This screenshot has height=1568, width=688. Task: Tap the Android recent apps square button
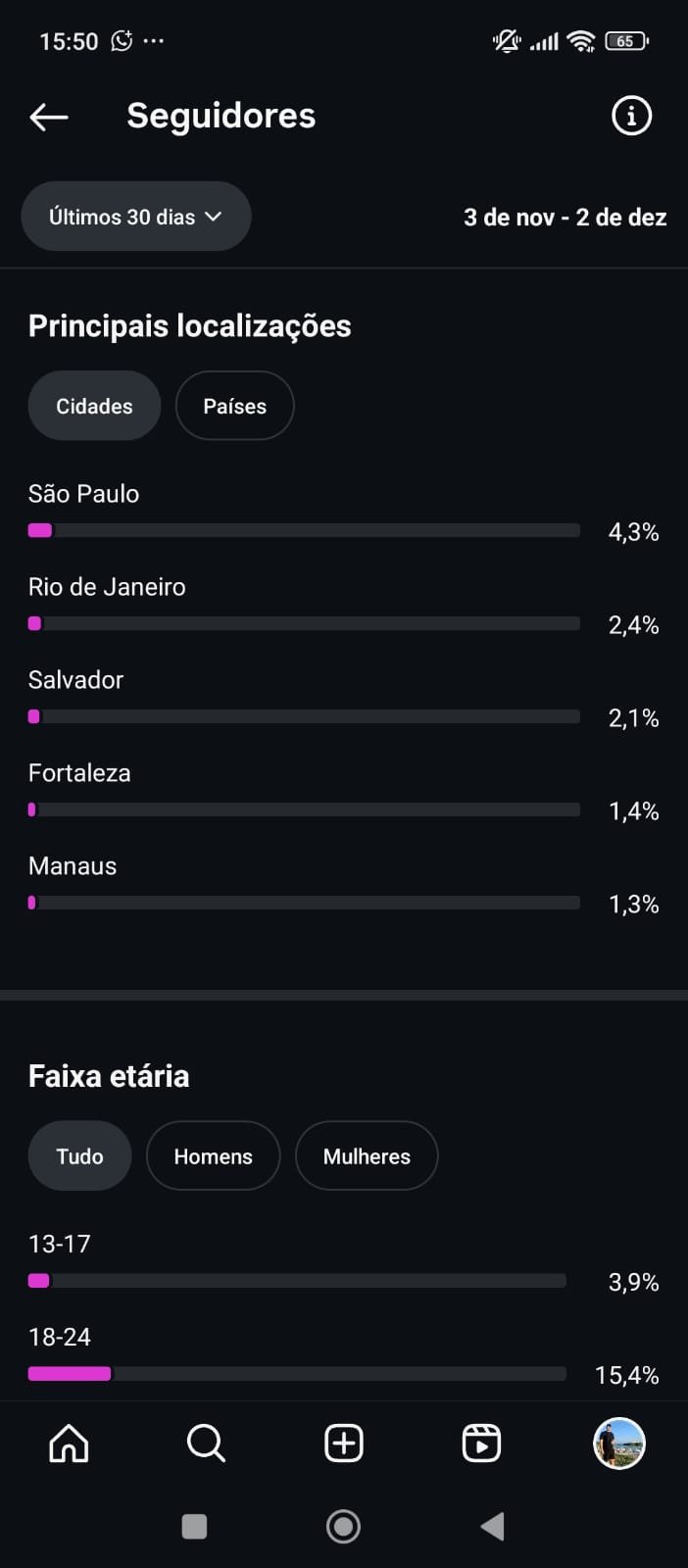pos(194,1525)
